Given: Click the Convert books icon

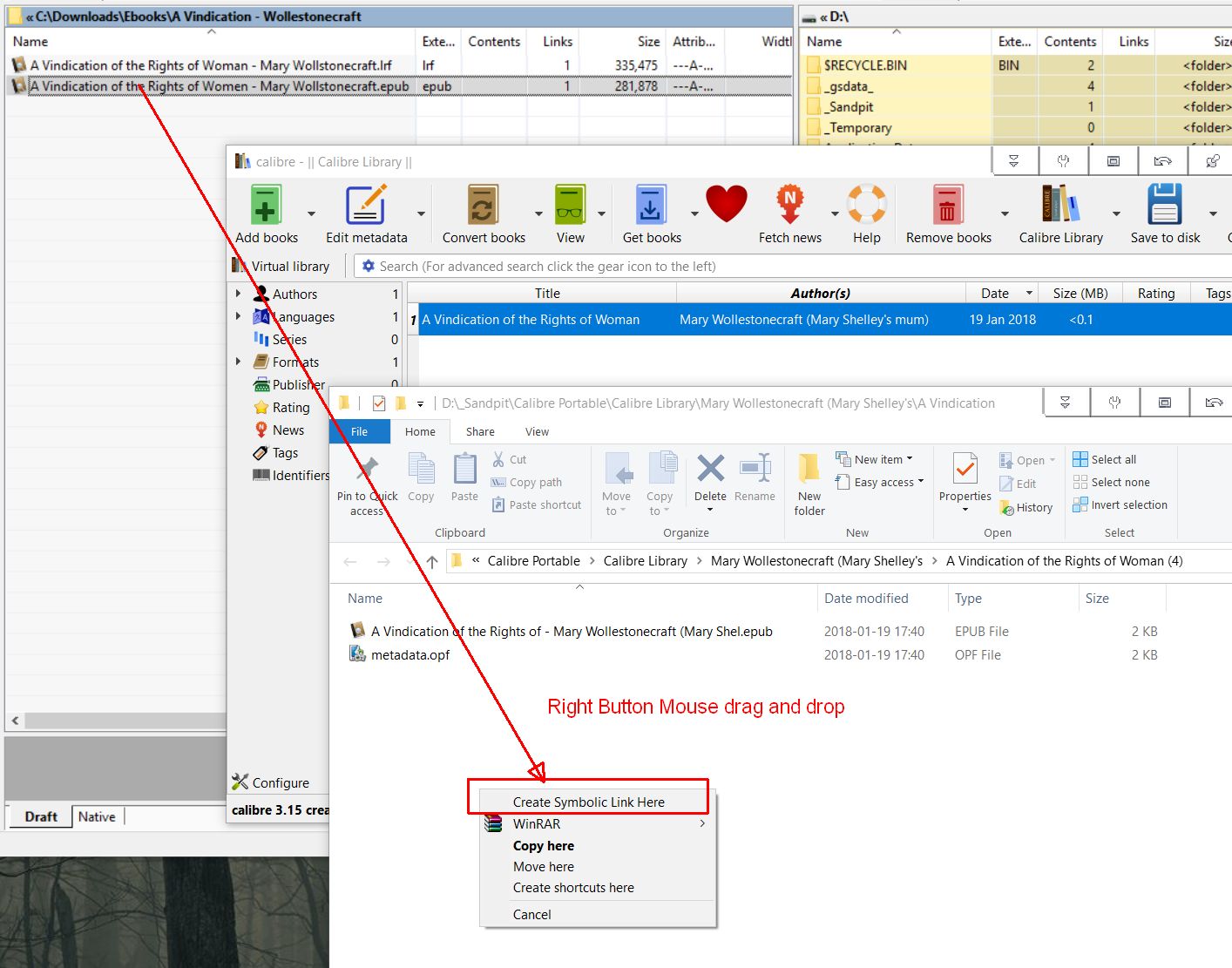Looking at the screenshot, I should click(x=484, y=206).
